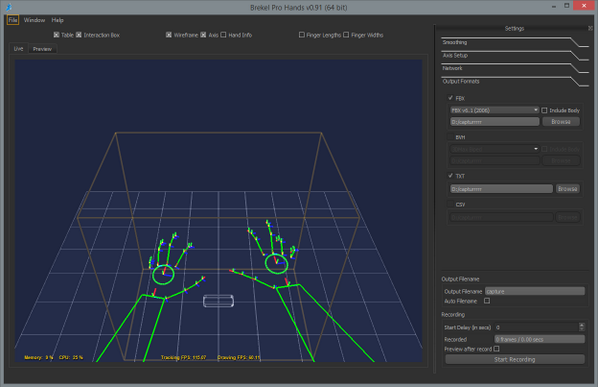598x387 pixels.
Task: Click the Output Filename text field
Action: point(535,291)
